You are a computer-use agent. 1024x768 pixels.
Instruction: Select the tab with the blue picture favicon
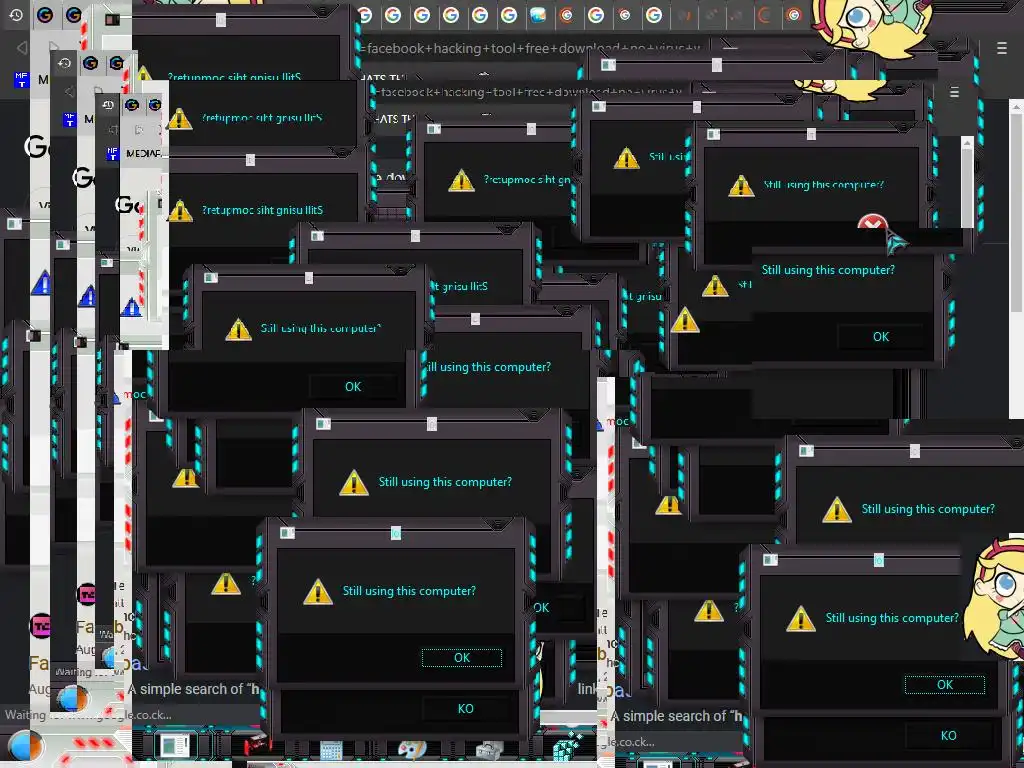[537, 15]
